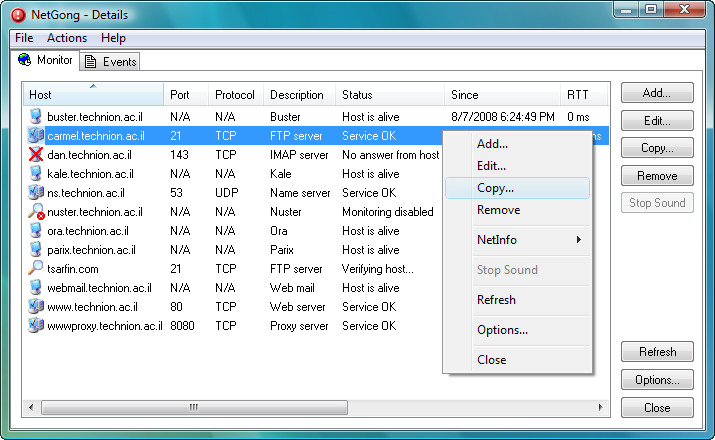Click the '8/7/2008 6:24:49 PM' since cell
This screenshot has height=440, width=715.
point(503,117)
